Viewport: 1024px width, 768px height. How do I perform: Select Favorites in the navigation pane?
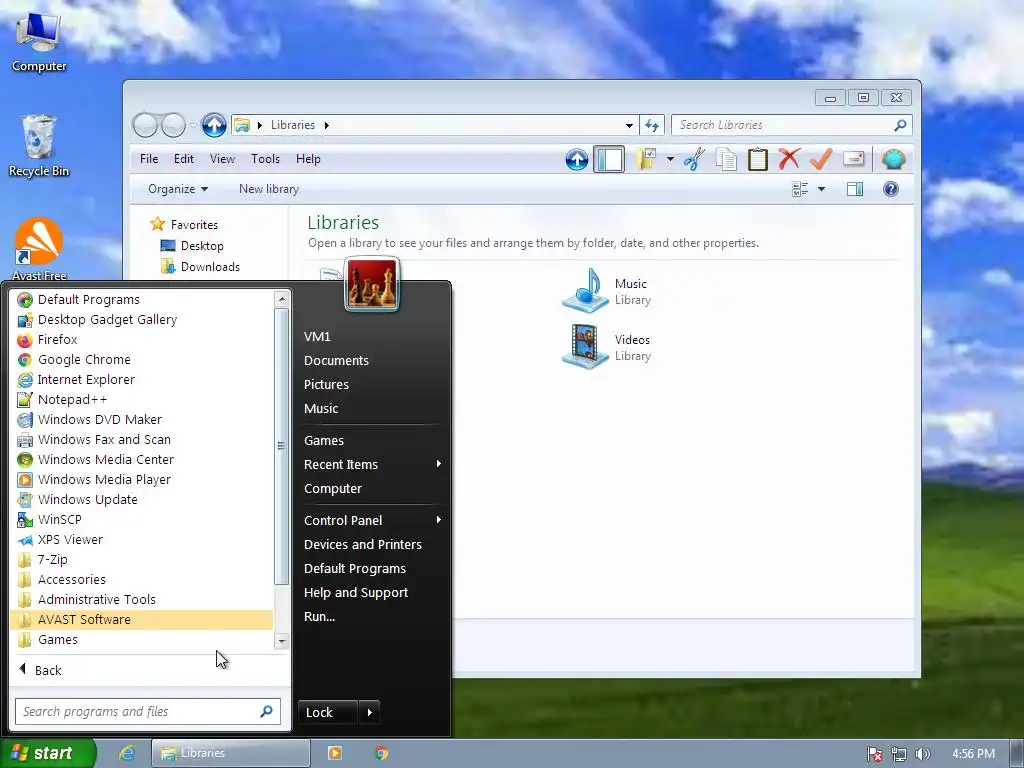[194, 225]
